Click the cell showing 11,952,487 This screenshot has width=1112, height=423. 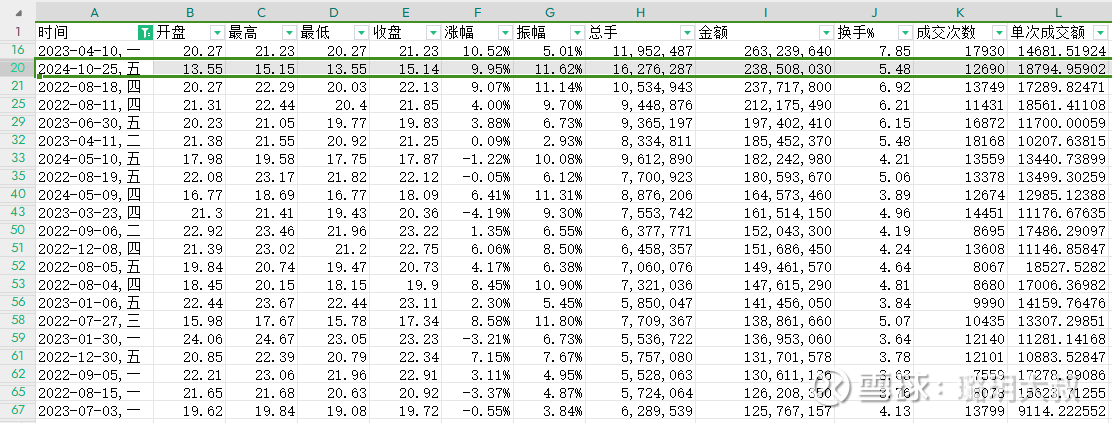point(641,50)
